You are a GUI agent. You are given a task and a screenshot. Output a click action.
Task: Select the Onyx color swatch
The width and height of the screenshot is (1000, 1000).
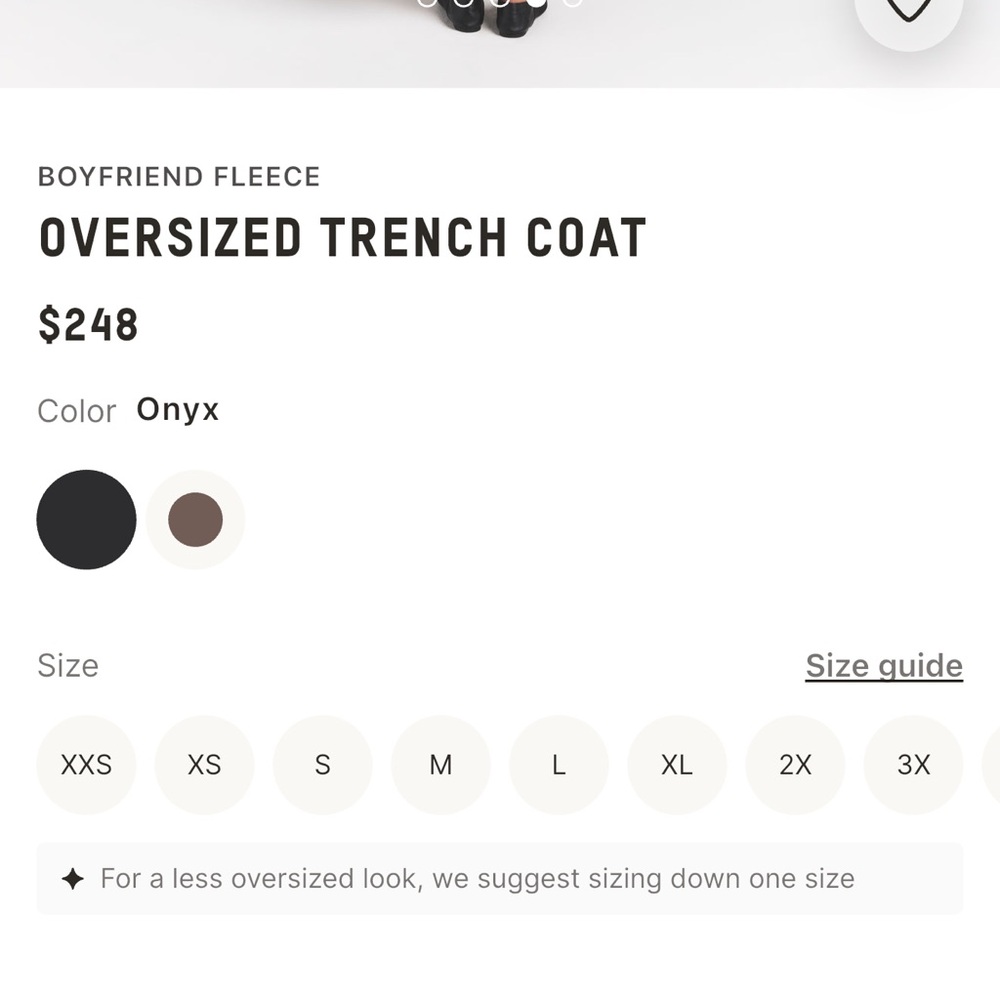[x=86, y=519]
